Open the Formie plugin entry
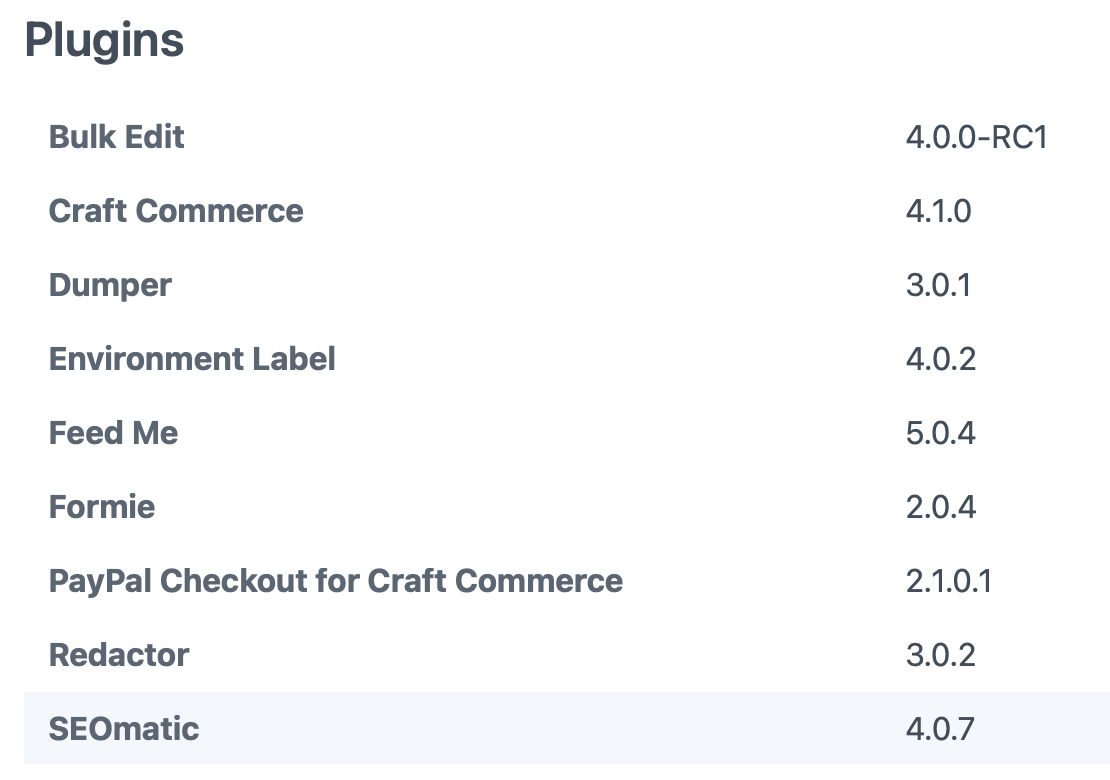 (102, 507)
